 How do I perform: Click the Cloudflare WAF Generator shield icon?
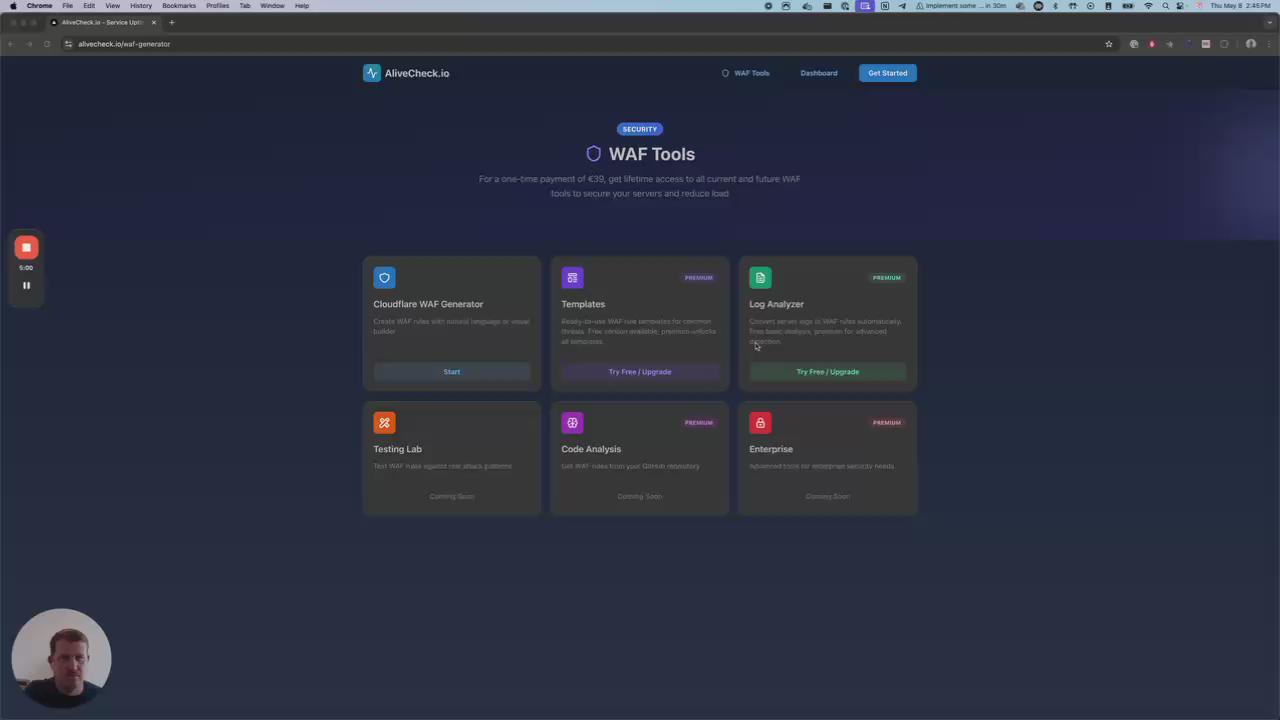point(384,278)
